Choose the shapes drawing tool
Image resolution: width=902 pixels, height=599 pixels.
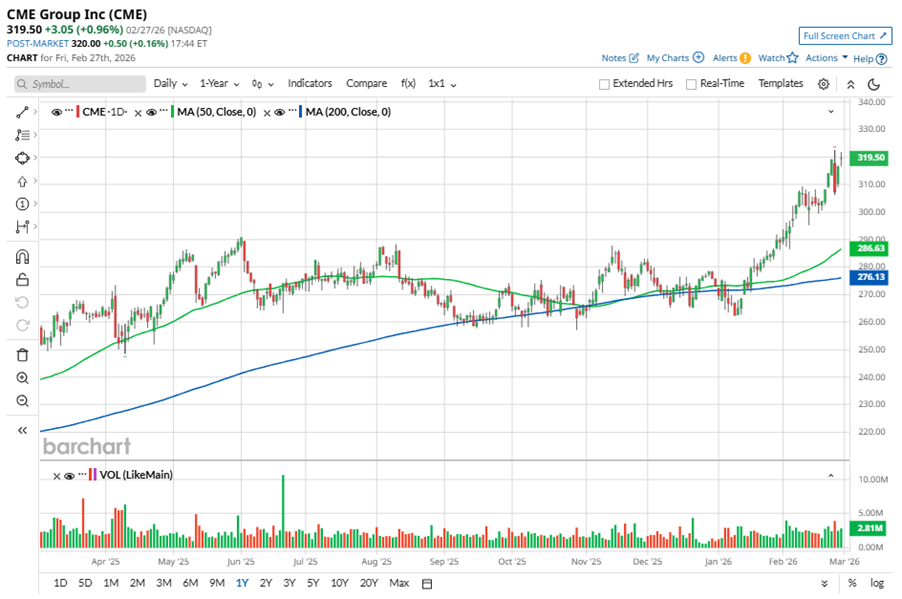pos(22,158)
